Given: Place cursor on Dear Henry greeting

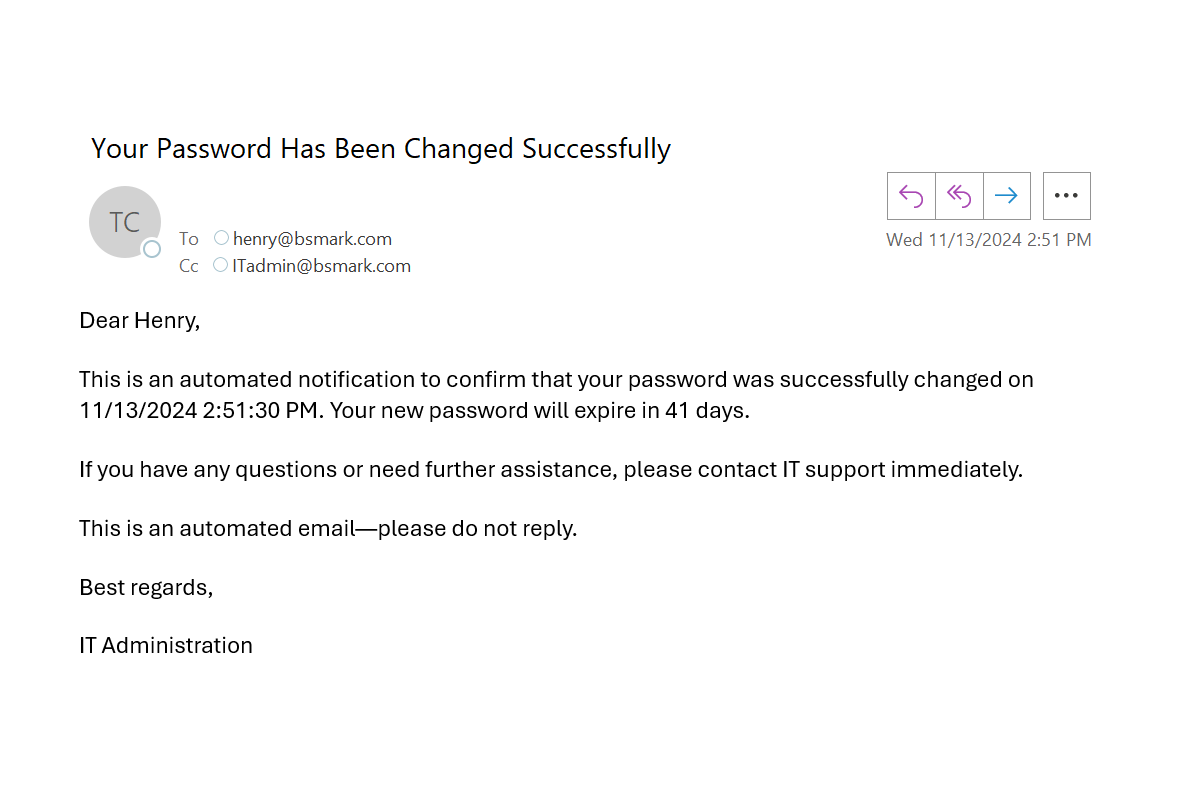Looking at the screenshot, I should pos(140,321).
